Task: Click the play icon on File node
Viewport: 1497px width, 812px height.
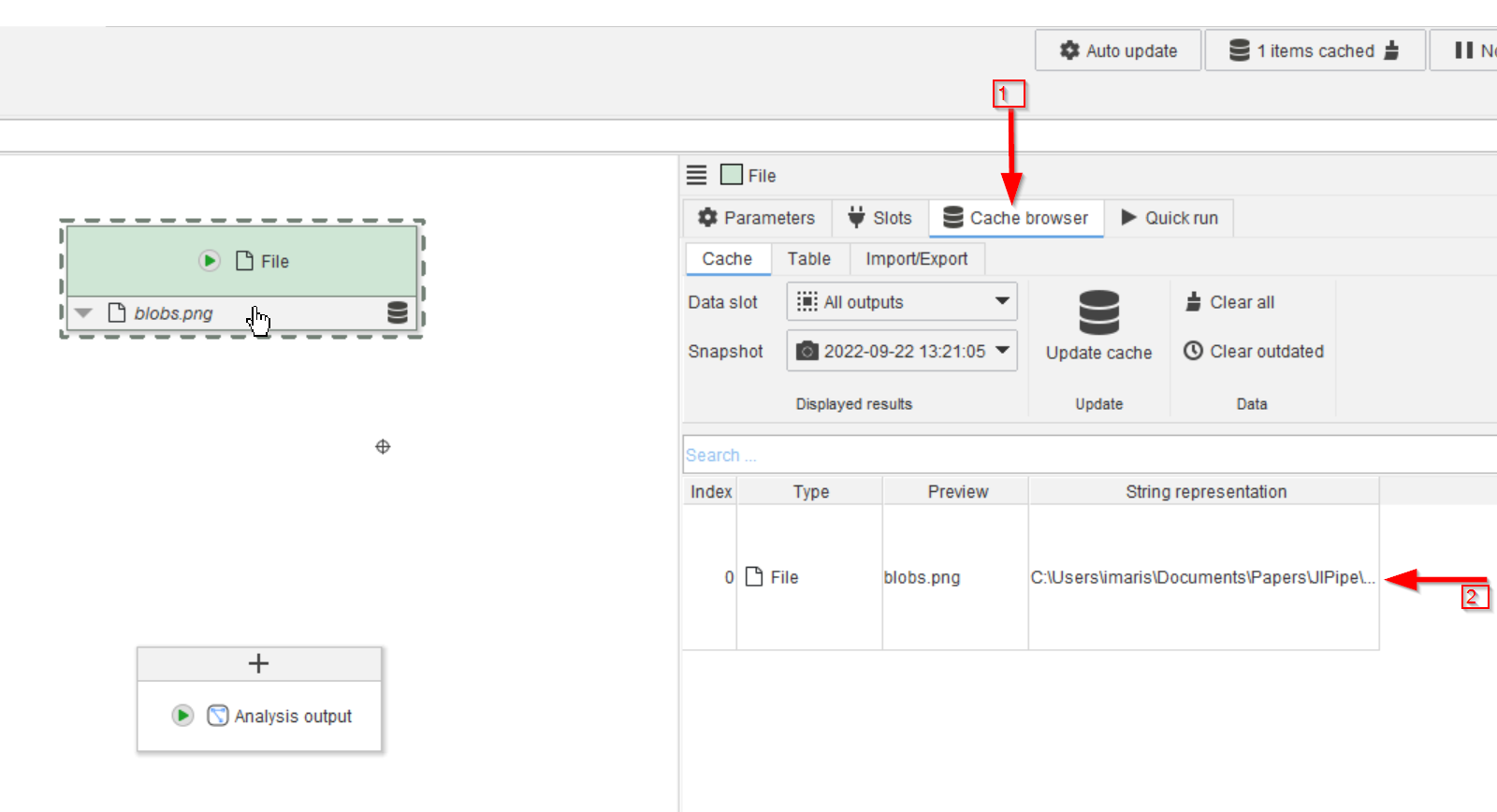Action: [210, 261]
